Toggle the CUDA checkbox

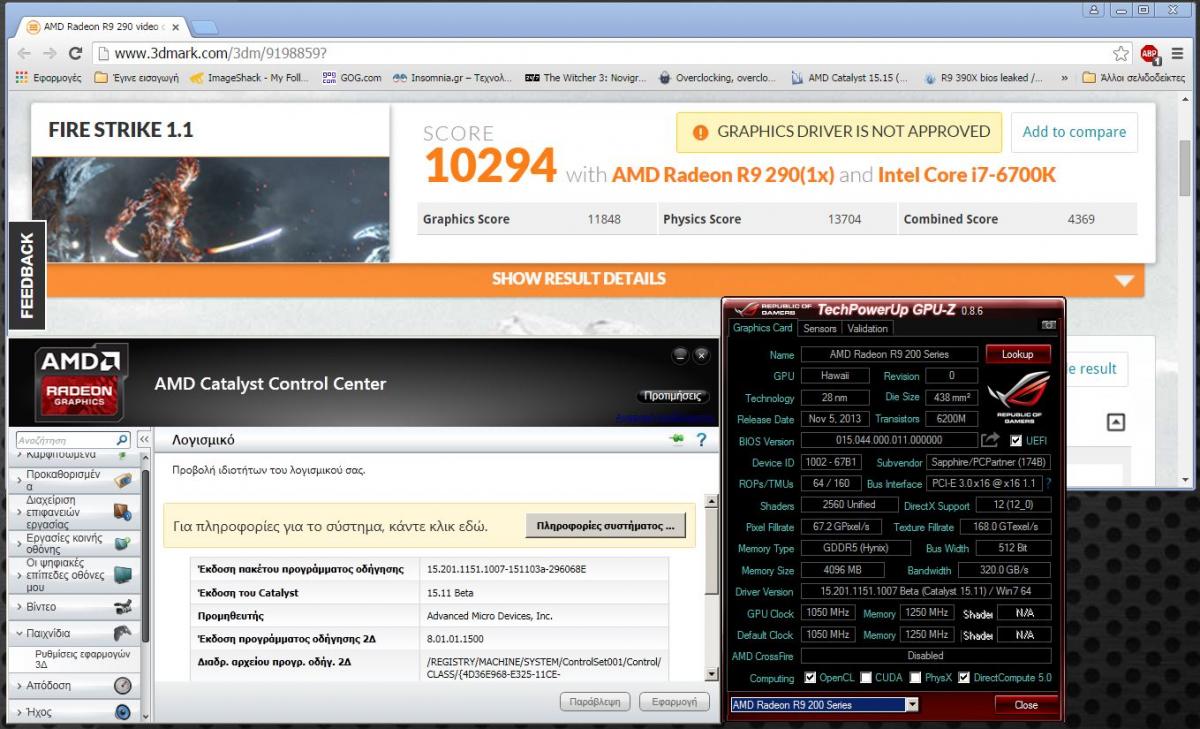[x=866, y=678]
